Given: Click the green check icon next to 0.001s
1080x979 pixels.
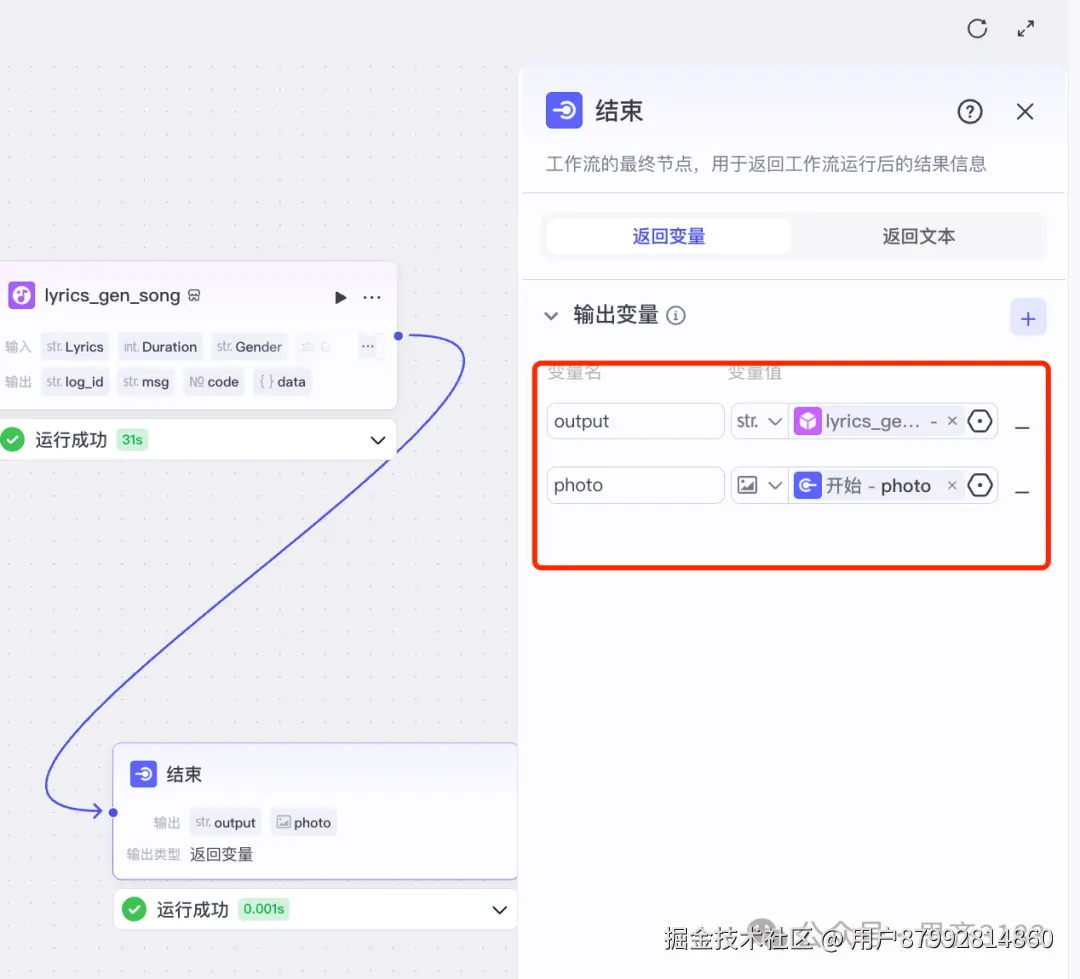Looking at the screenshot, I should click(134, 909).
